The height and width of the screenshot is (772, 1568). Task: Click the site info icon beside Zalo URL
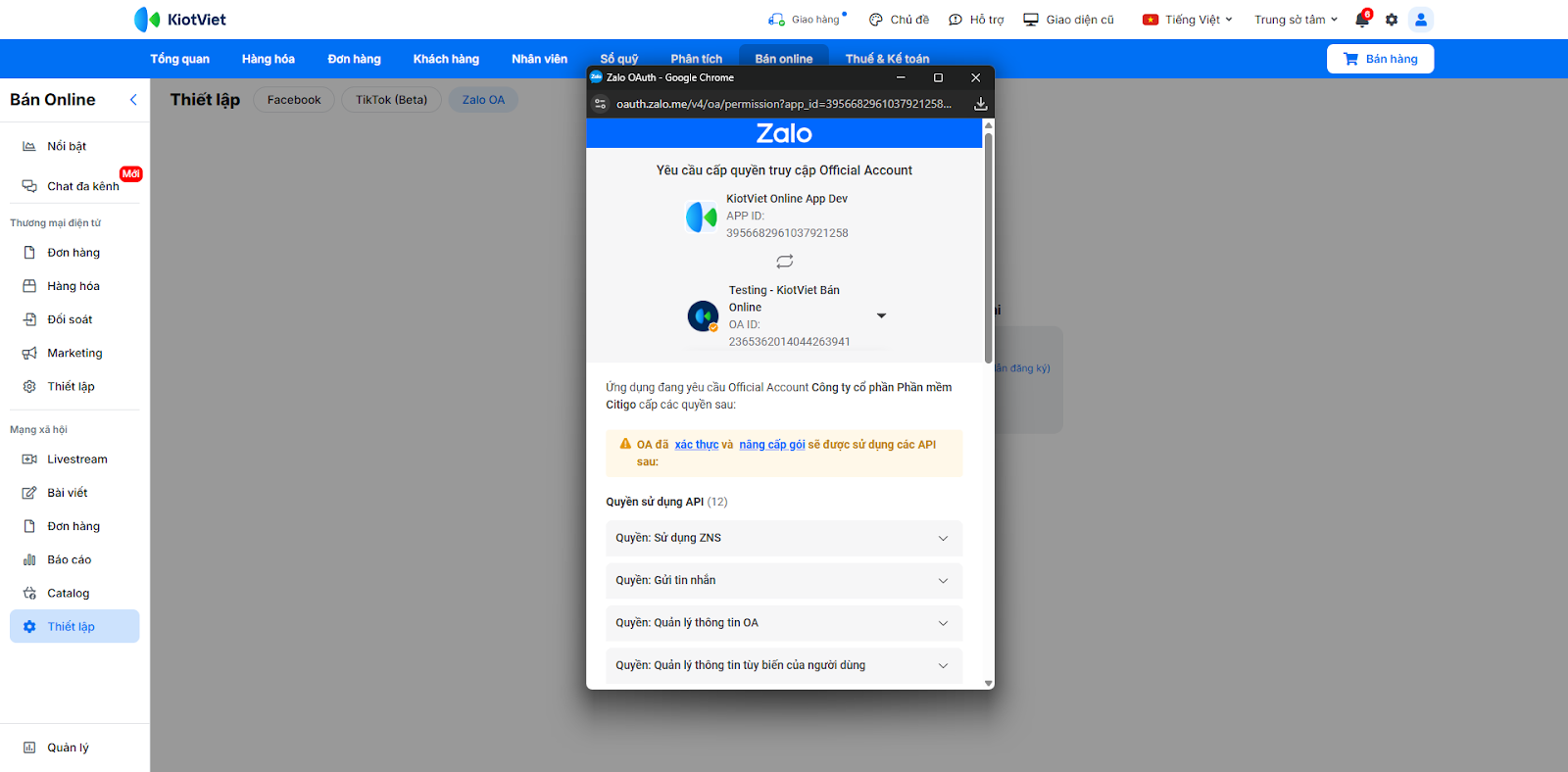click(601, 104)
